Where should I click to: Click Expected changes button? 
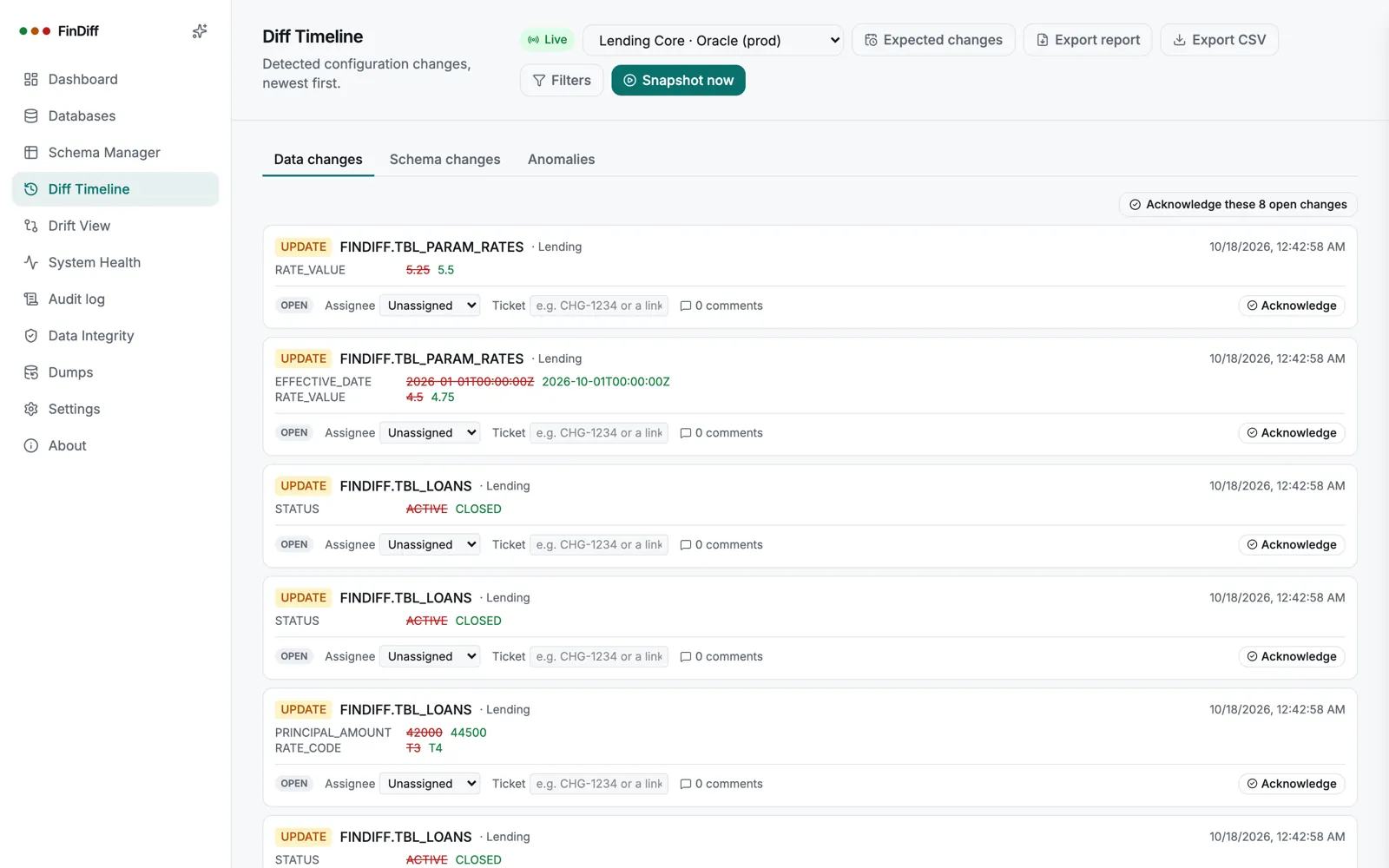click(933, 40)
